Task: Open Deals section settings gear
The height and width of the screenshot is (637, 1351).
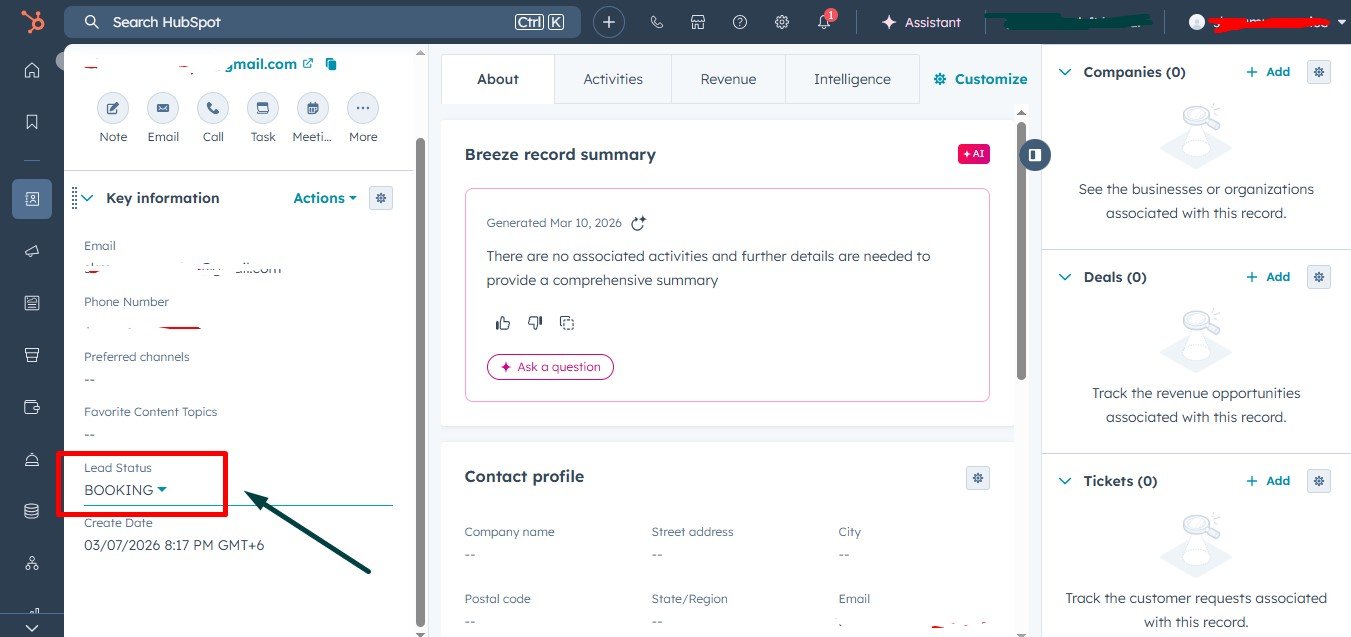Action: (1319, 277)
